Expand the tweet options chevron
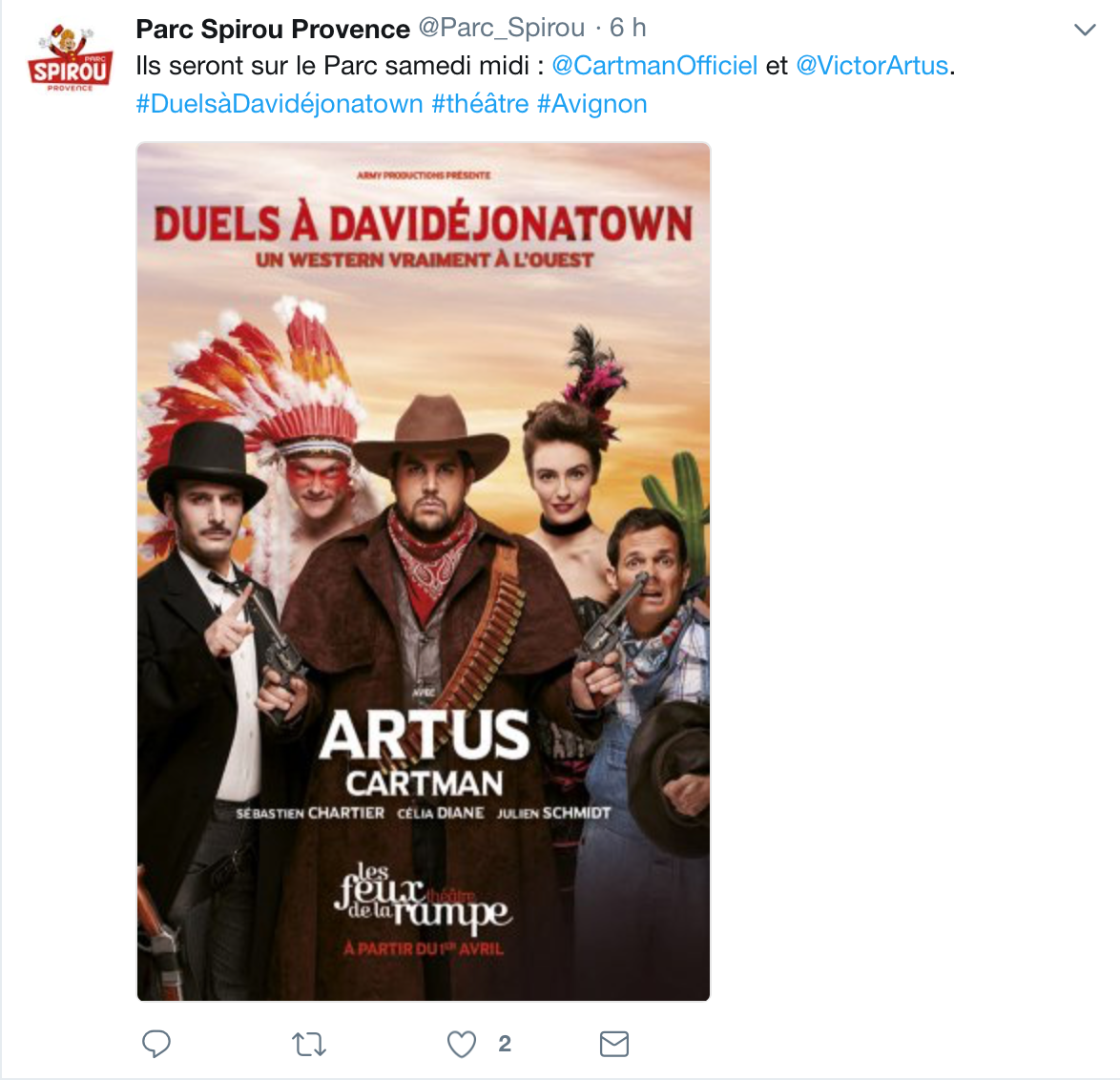The height and width of the screenshot is (1080, 1120). point(1085,30)
